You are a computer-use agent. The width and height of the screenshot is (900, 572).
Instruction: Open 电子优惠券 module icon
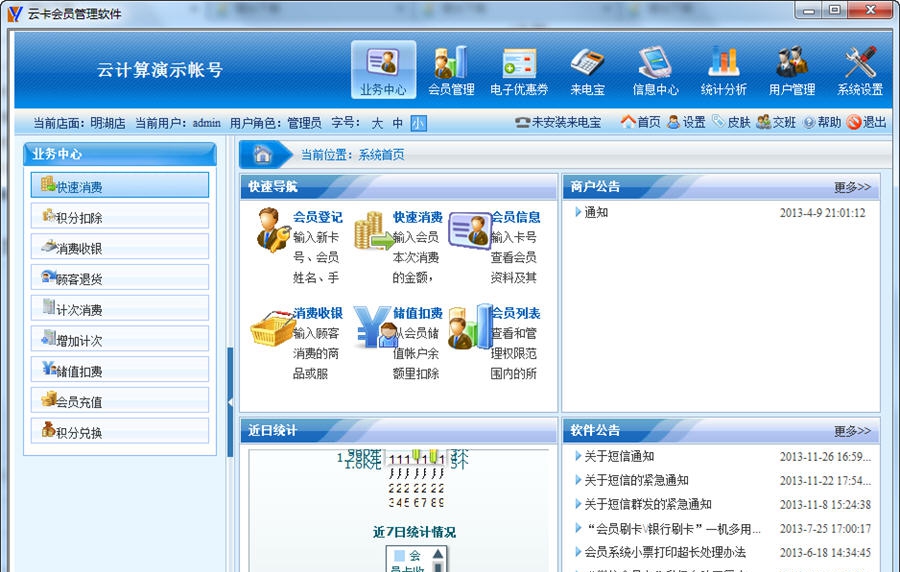[x=519, y=70]
